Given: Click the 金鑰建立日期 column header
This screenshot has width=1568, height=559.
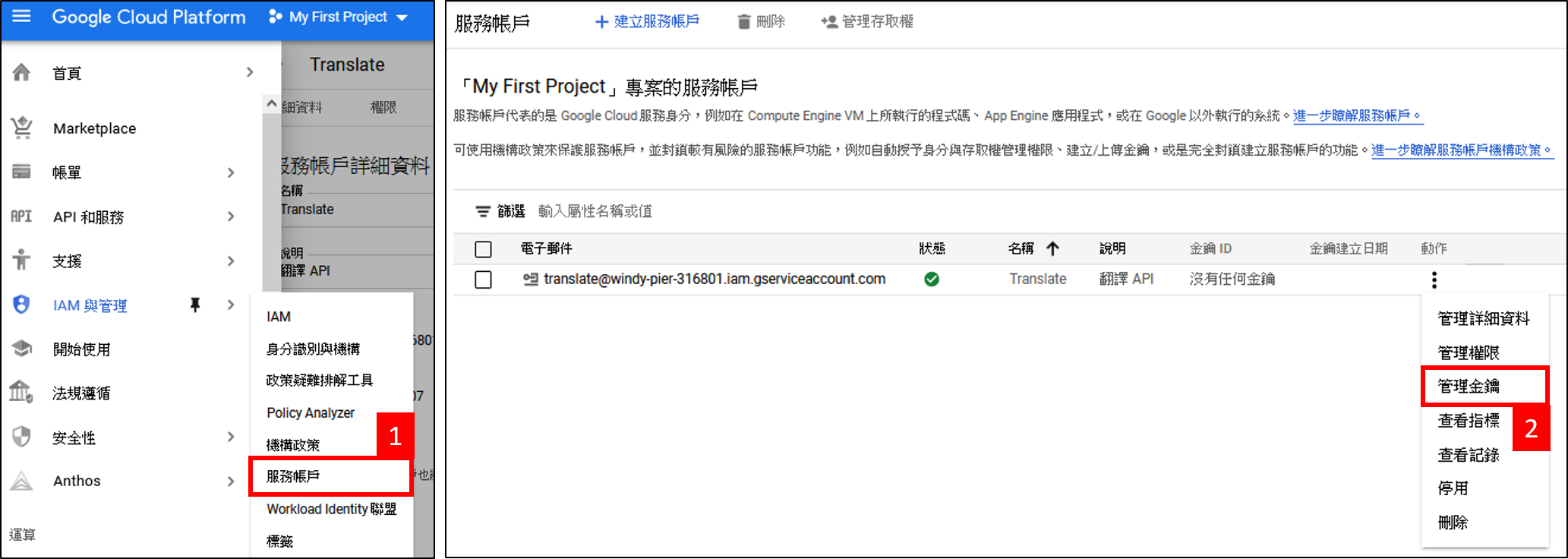Looking at the screenshot, I should 1349,248.
